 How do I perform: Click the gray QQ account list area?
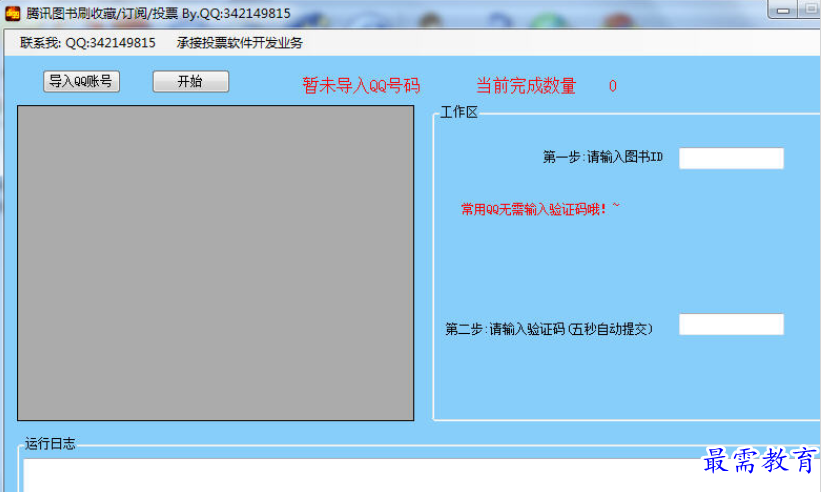tap(216, 263)
